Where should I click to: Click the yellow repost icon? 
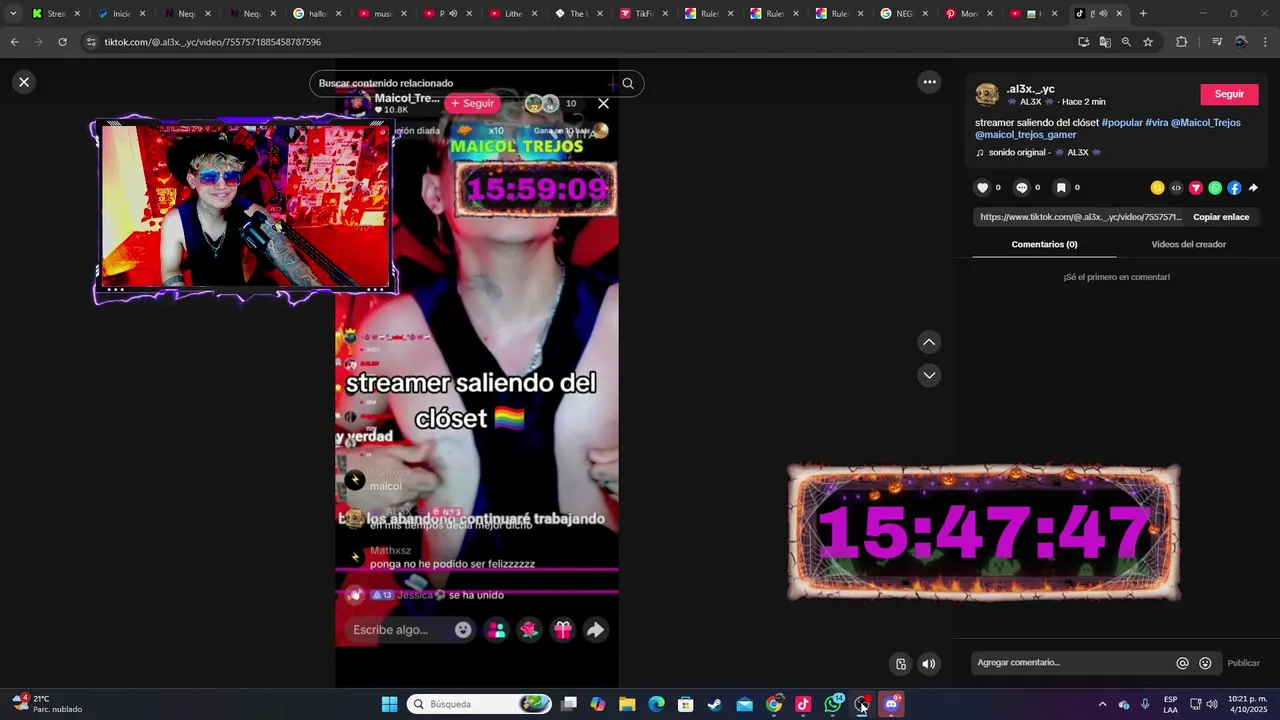[1157, 188]
